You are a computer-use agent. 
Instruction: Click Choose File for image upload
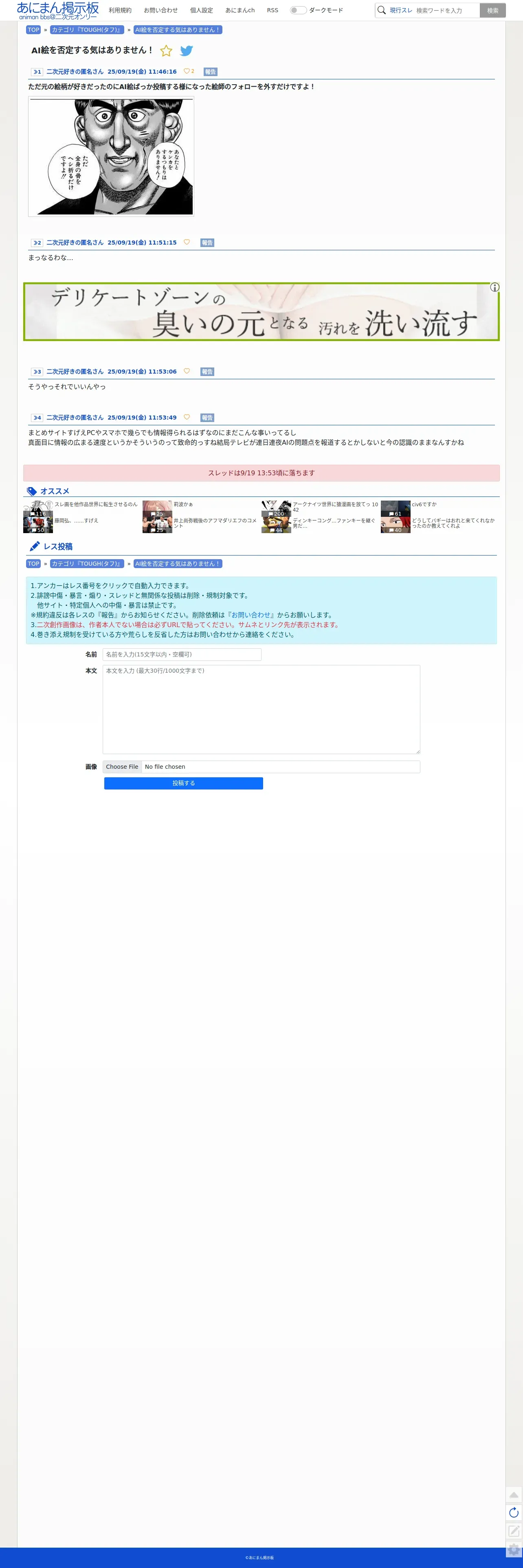(x=122, y=767)
